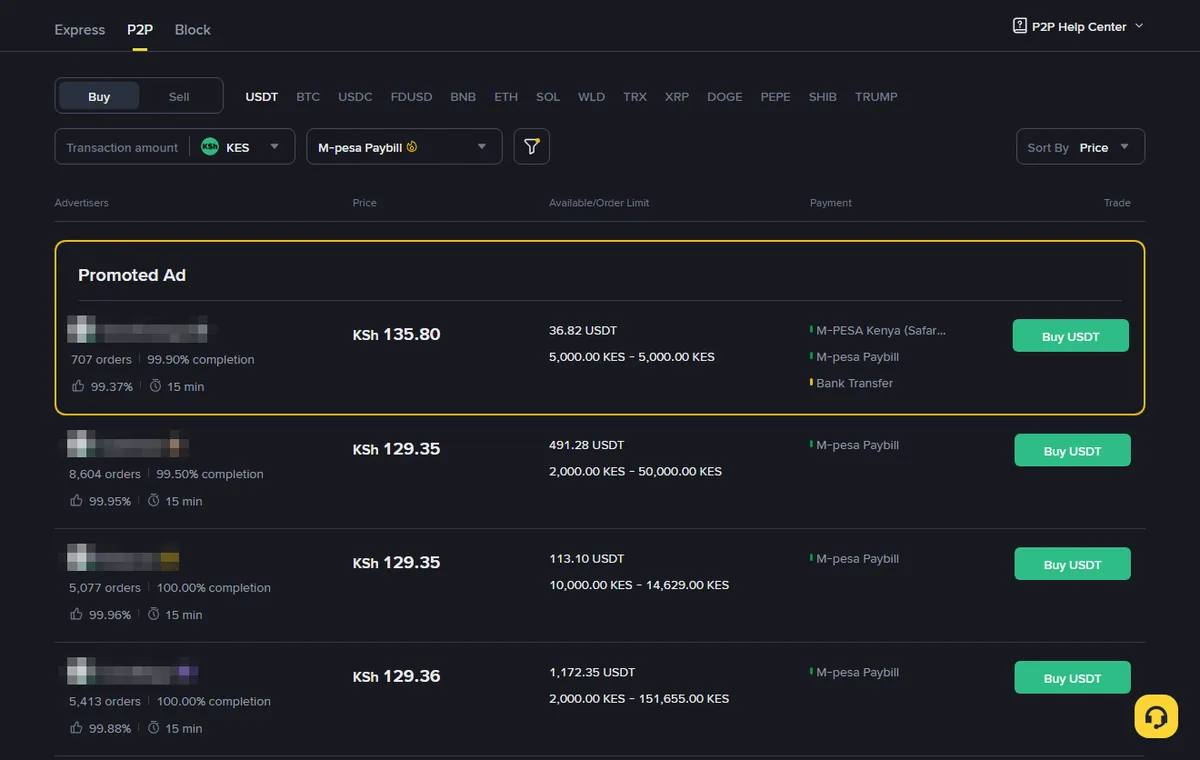The image size is (1200, 760).
Task: Click the 1,172.35 USDT available amount
Action: pos(592,672)
